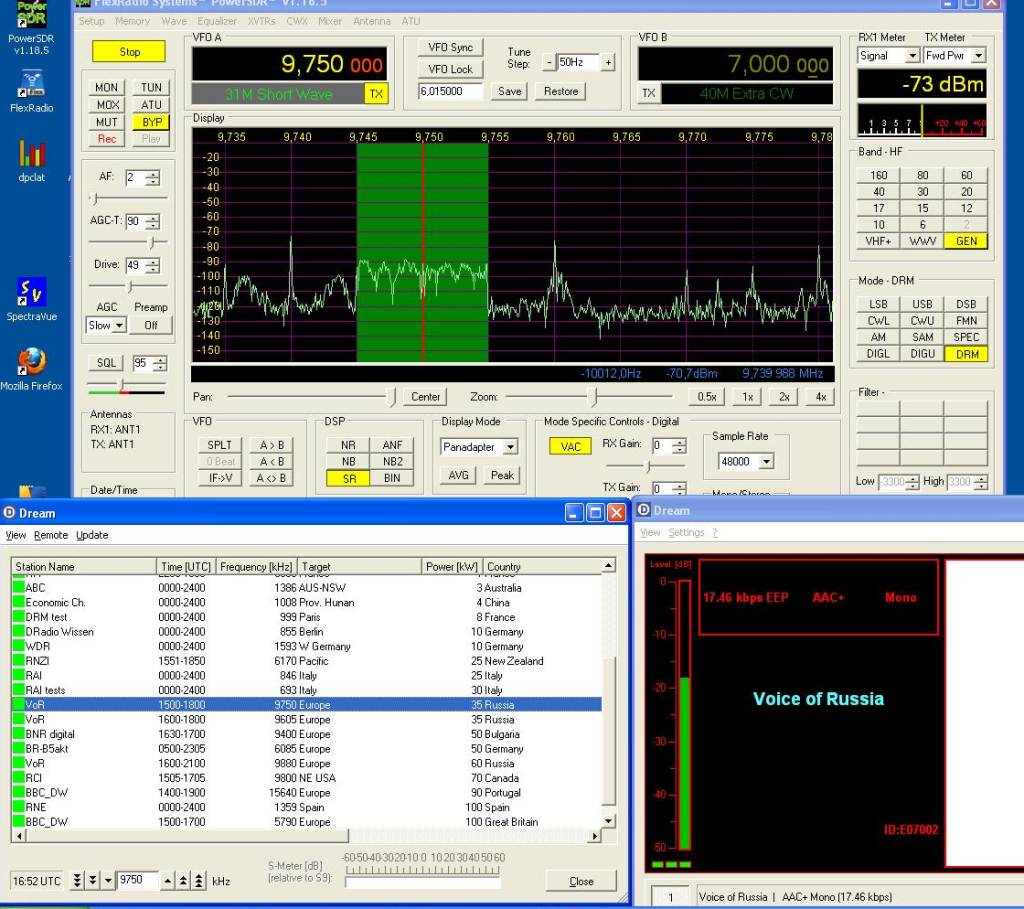1024x909 pixels.
Task: Open the Update menu in Dream schedule window
Action: click(x=92, y=535)
